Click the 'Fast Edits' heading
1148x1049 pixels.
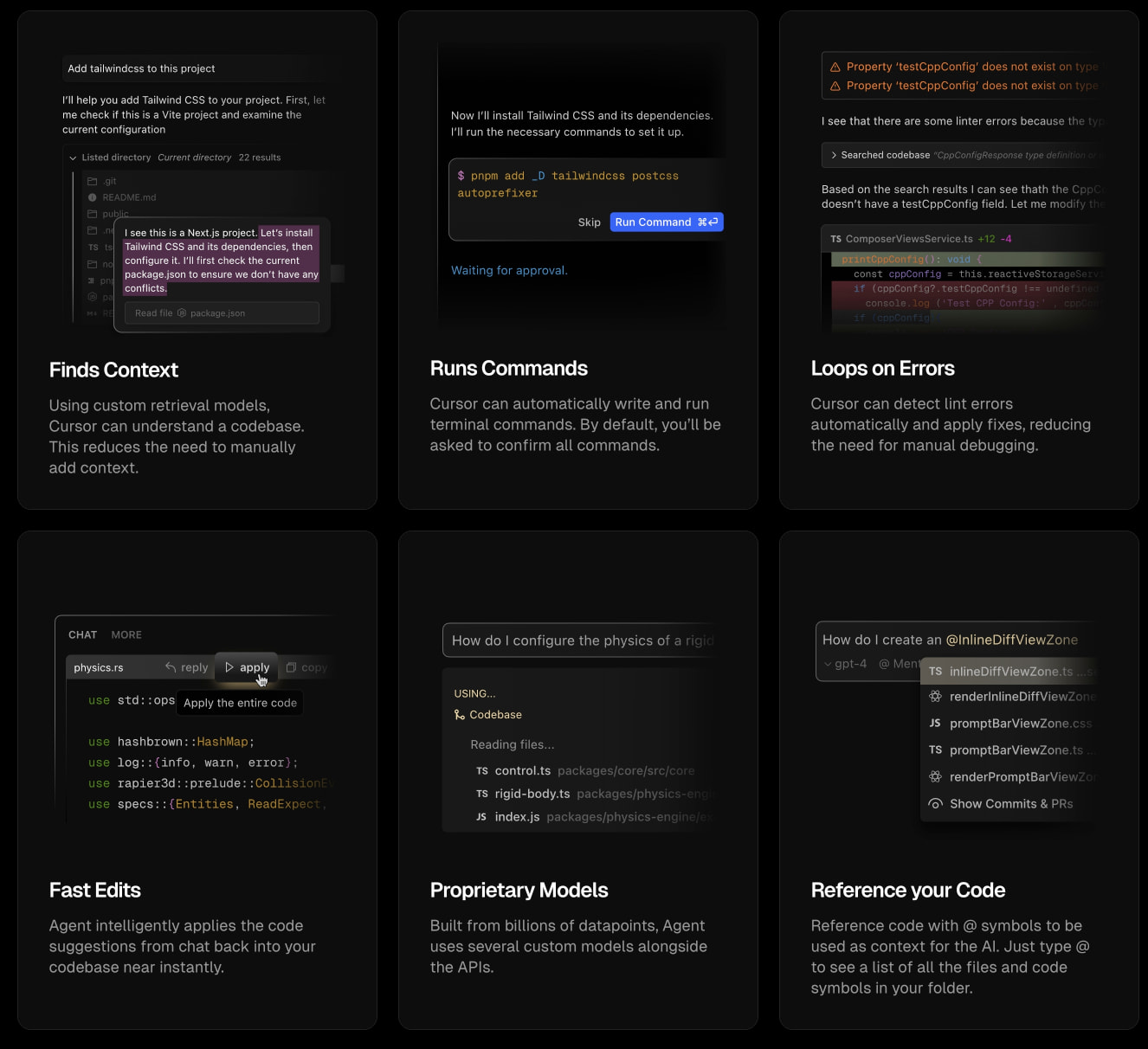95,891
